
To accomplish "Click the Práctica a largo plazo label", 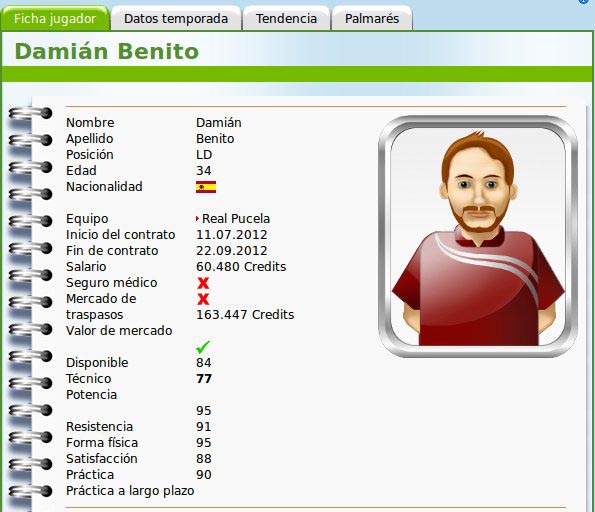I will (x=130, y=491).
